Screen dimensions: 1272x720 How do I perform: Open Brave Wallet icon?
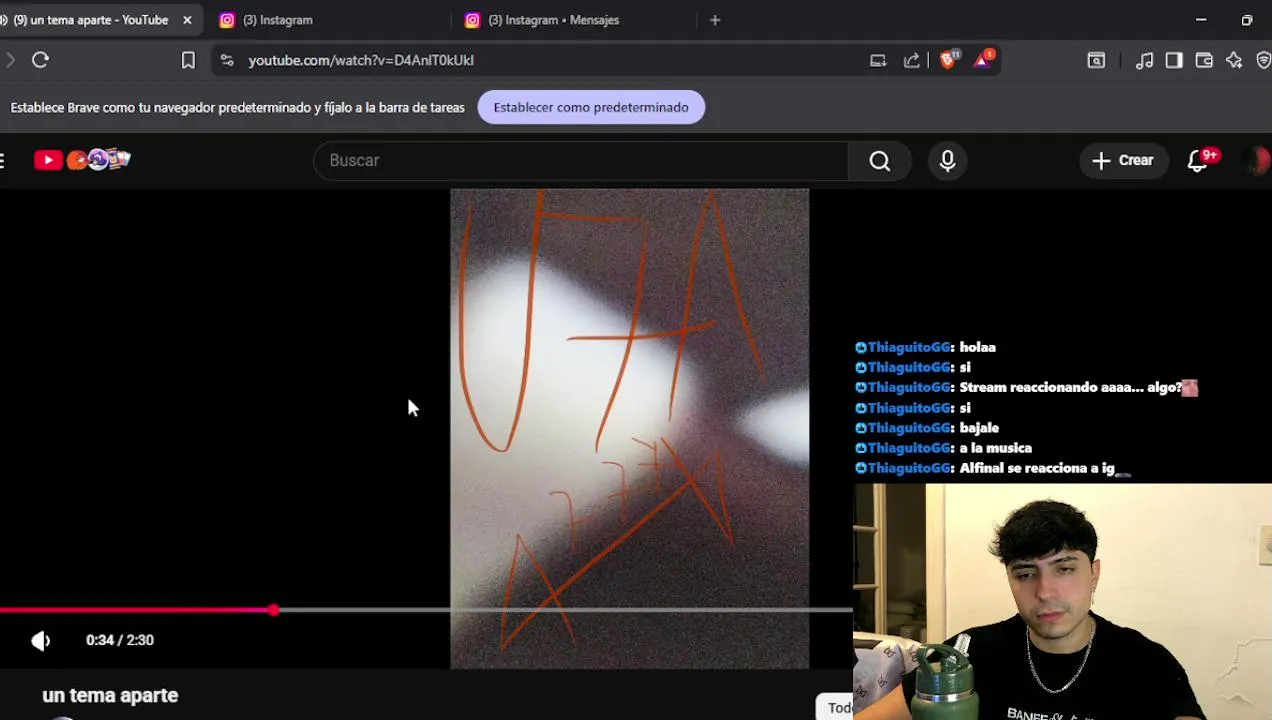pyautogui.click(x=1204, y=60)
